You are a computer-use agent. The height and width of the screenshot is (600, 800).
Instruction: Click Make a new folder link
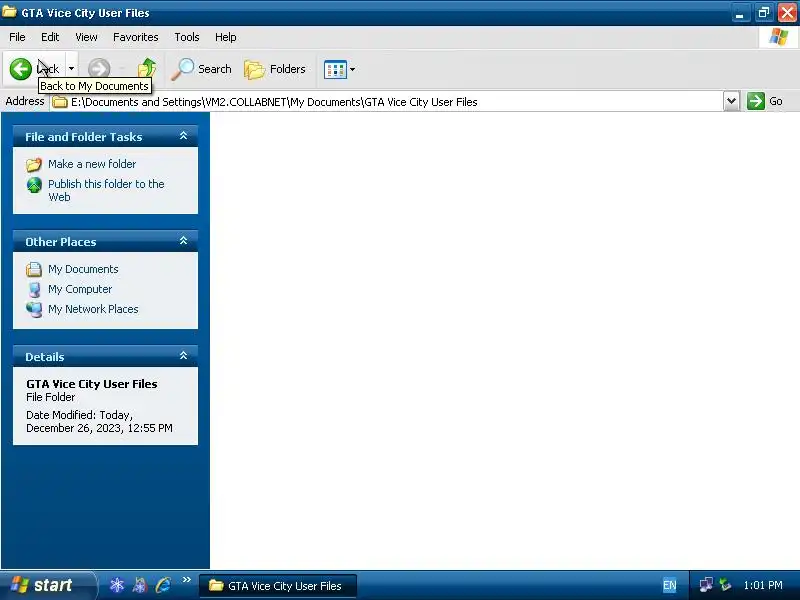click(92, 164)
